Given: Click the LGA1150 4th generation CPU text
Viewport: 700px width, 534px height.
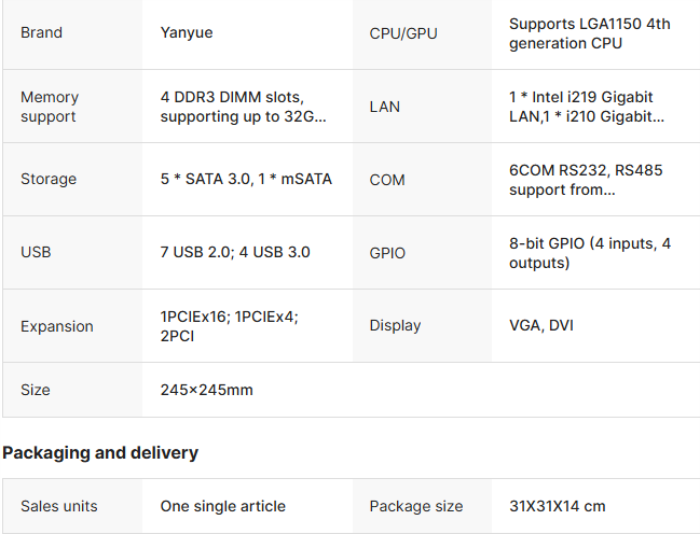Looking at the screenshot, I should pyautogui.click(x=589, y=34).
